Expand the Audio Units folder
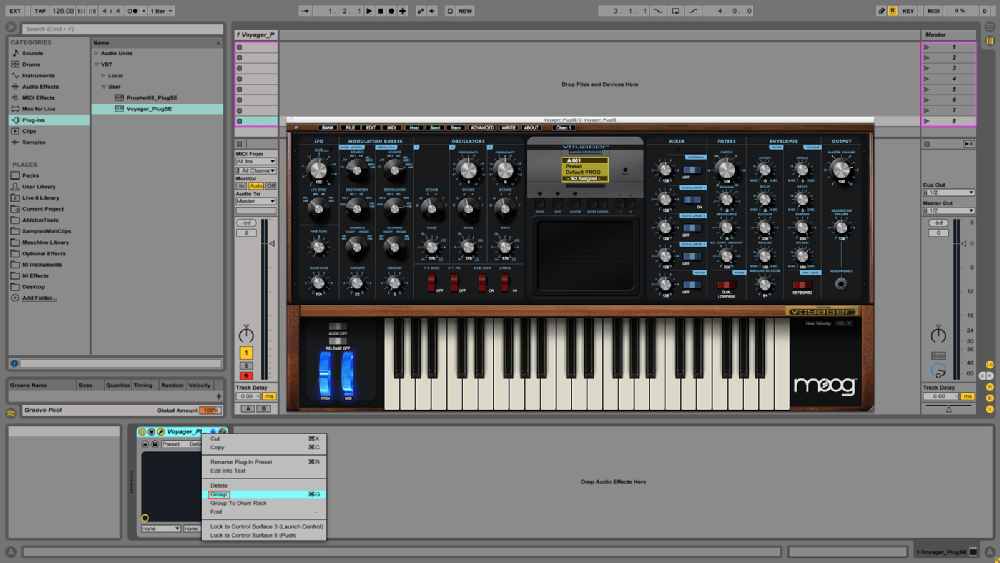 click(97, 53)
